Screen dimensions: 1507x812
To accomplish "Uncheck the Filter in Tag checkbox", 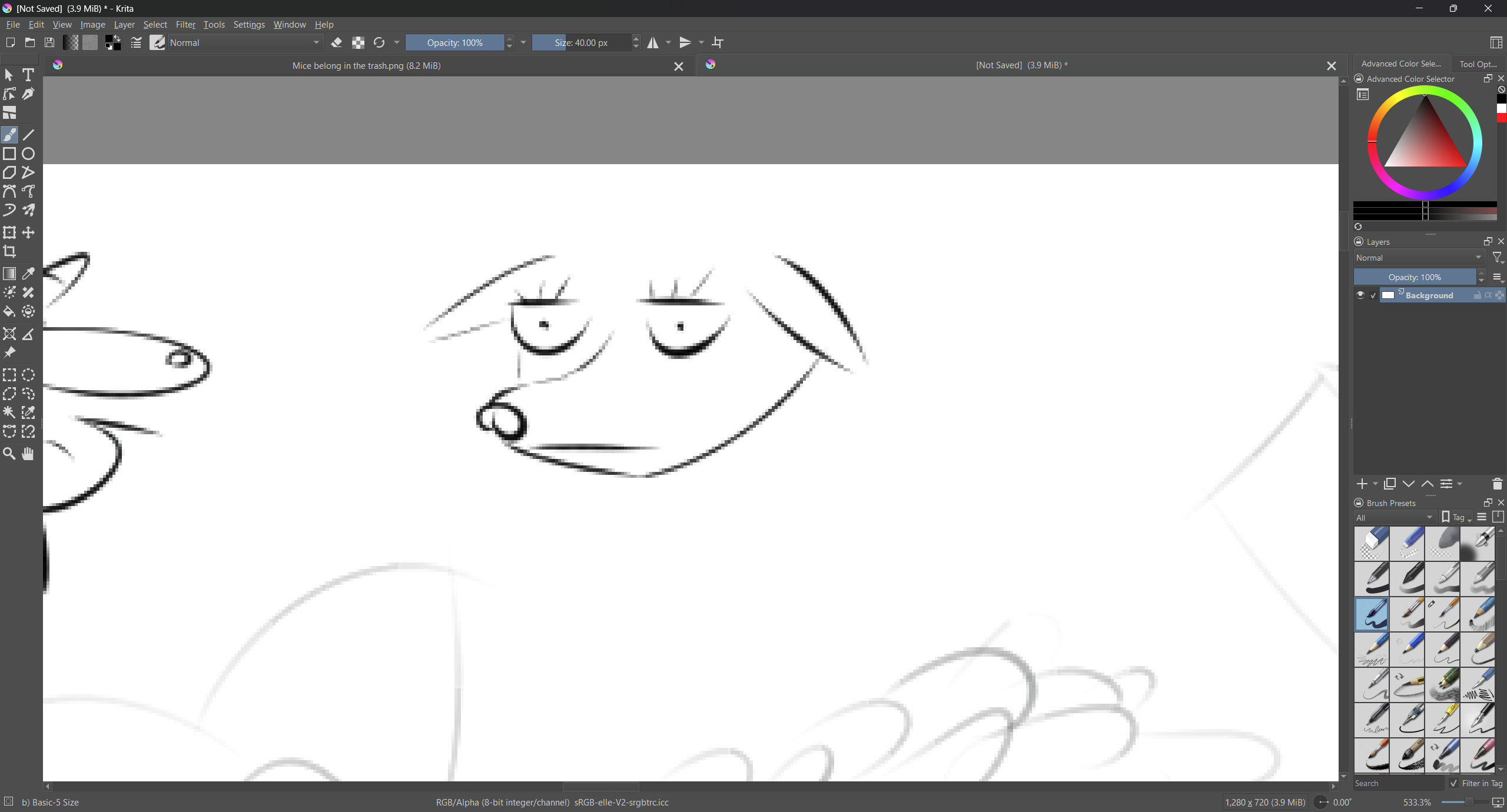I will [x=1454, y=783].
